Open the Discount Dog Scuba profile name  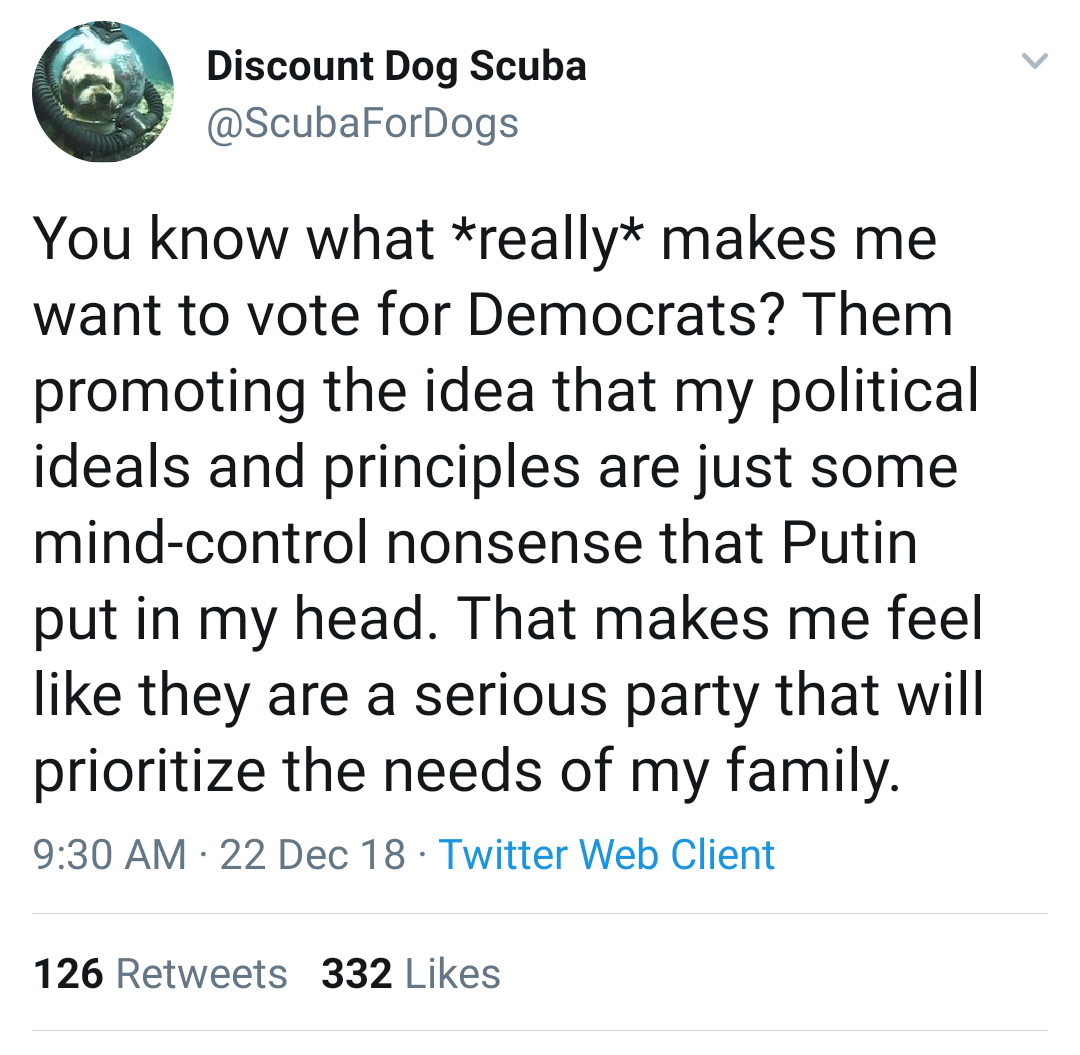396,67
